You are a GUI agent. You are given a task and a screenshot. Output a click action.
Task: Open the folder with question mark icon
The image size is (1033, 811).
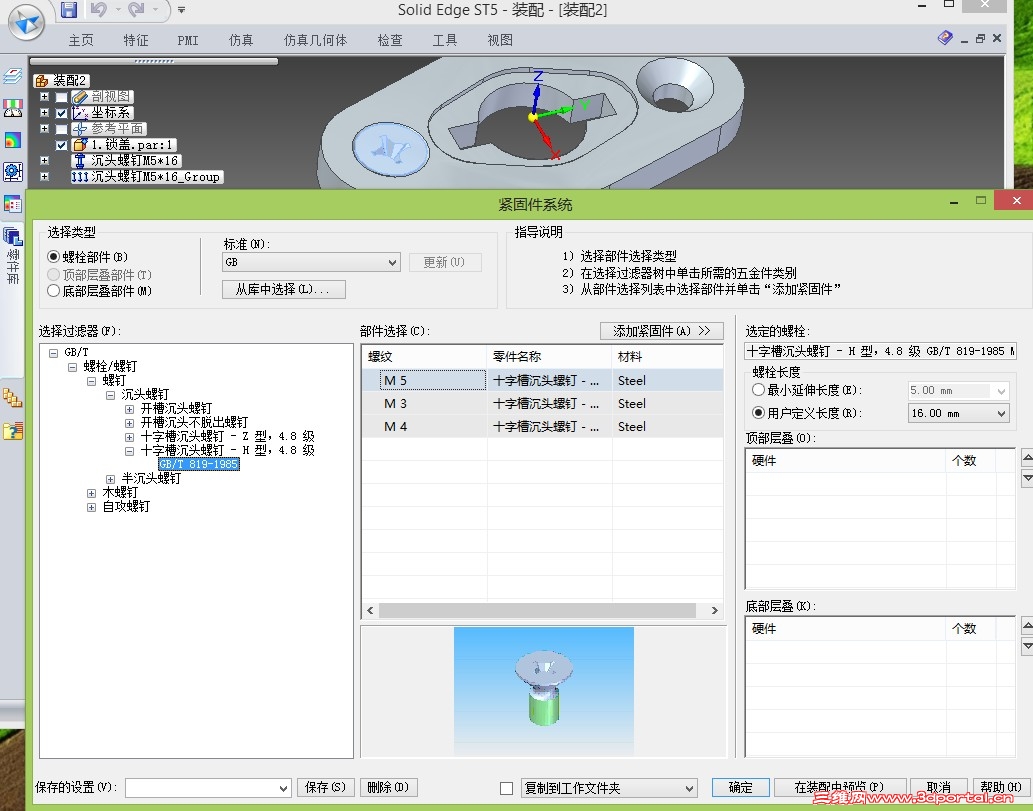[x=13, y=431]
